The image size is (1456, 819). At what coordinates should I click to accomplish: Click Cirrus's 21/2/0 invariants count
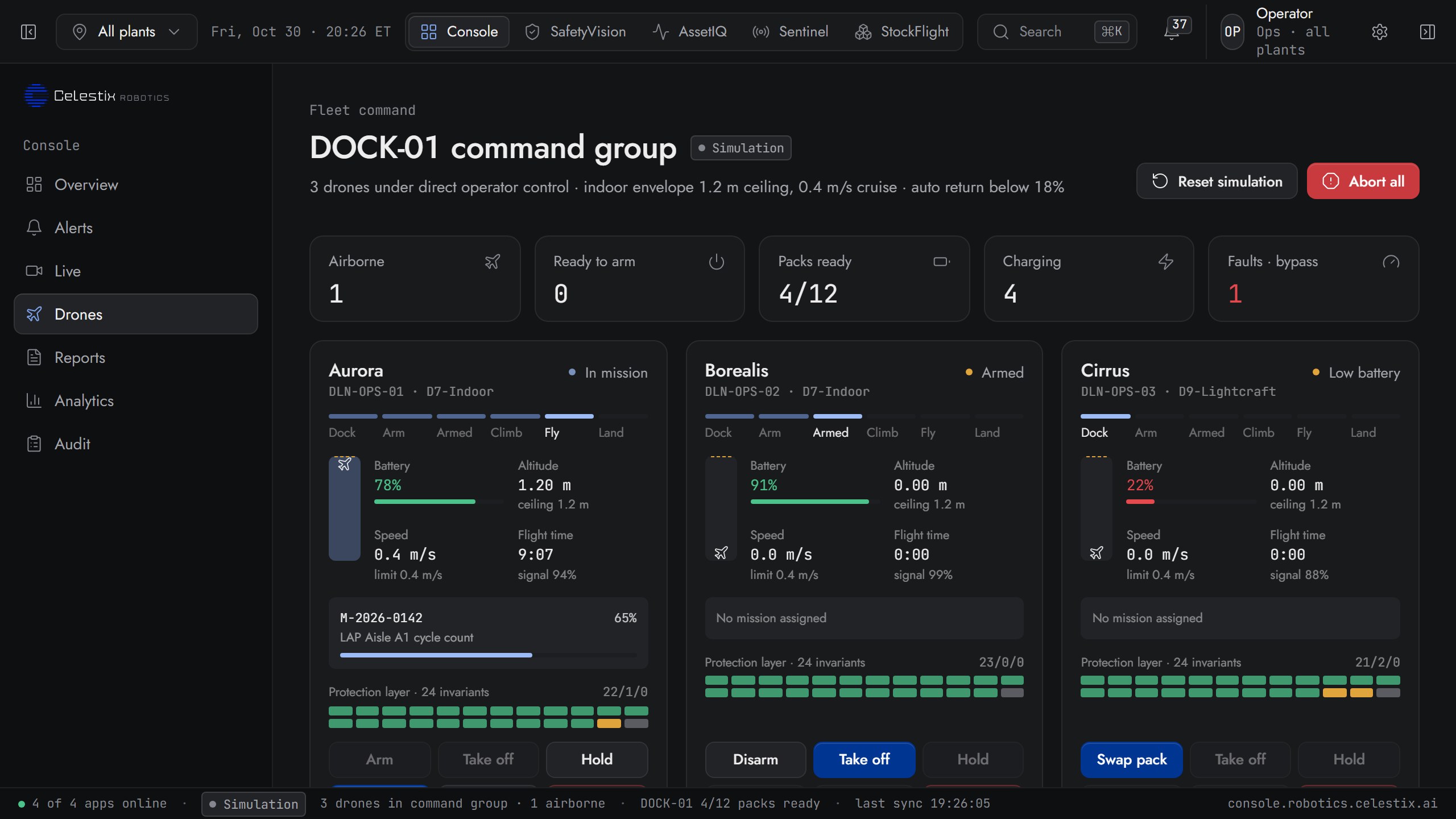[x=1377, y=662]
